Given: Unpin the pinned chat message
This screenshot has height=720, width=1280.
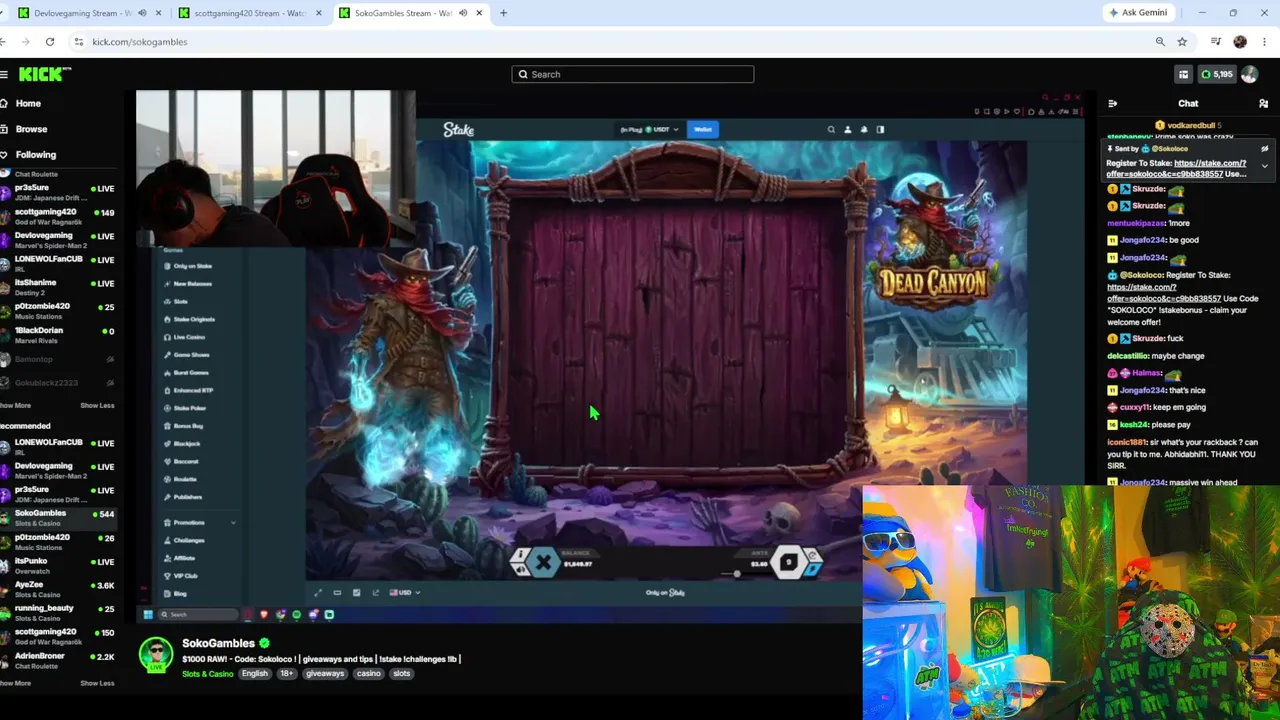Looking at the screenshot, I should pyautogui.click(x=1264, y=149).
